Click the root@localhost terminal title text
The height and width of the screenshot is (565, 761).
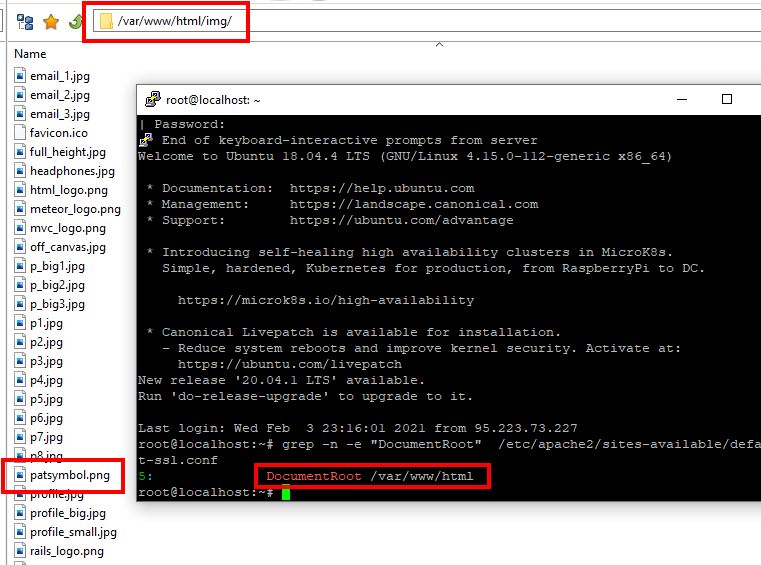click(x=213, y=100)
